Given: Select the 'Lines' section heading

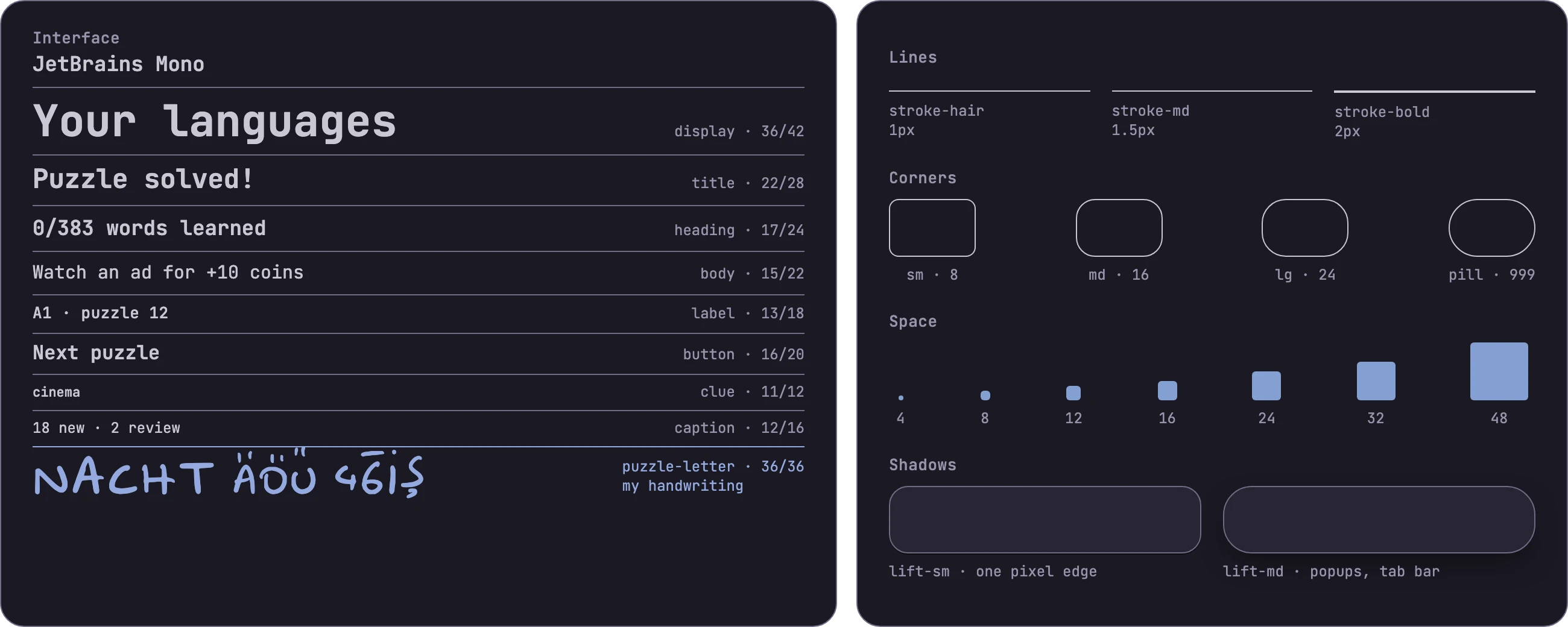Looking at the screenshot, I should coord(912,57).
